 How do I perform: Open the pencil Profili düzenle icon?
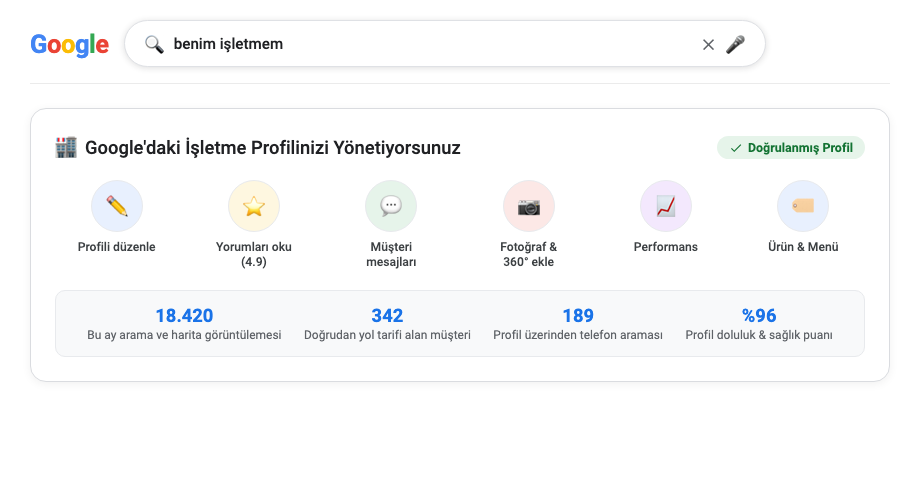click(x=117, y=206)
